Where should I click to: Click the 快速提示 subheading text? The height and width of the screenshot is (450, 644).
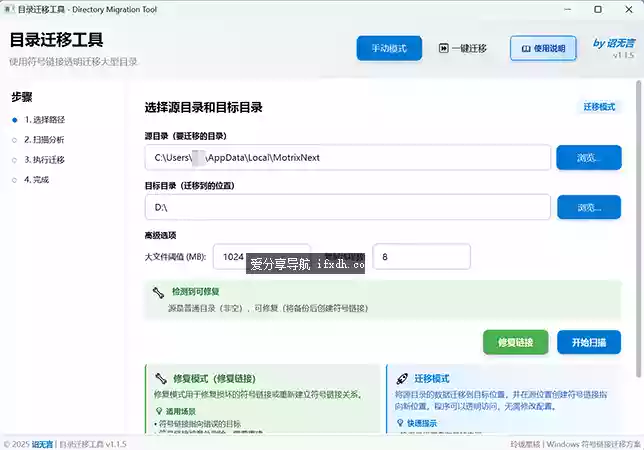click(422, 423)
